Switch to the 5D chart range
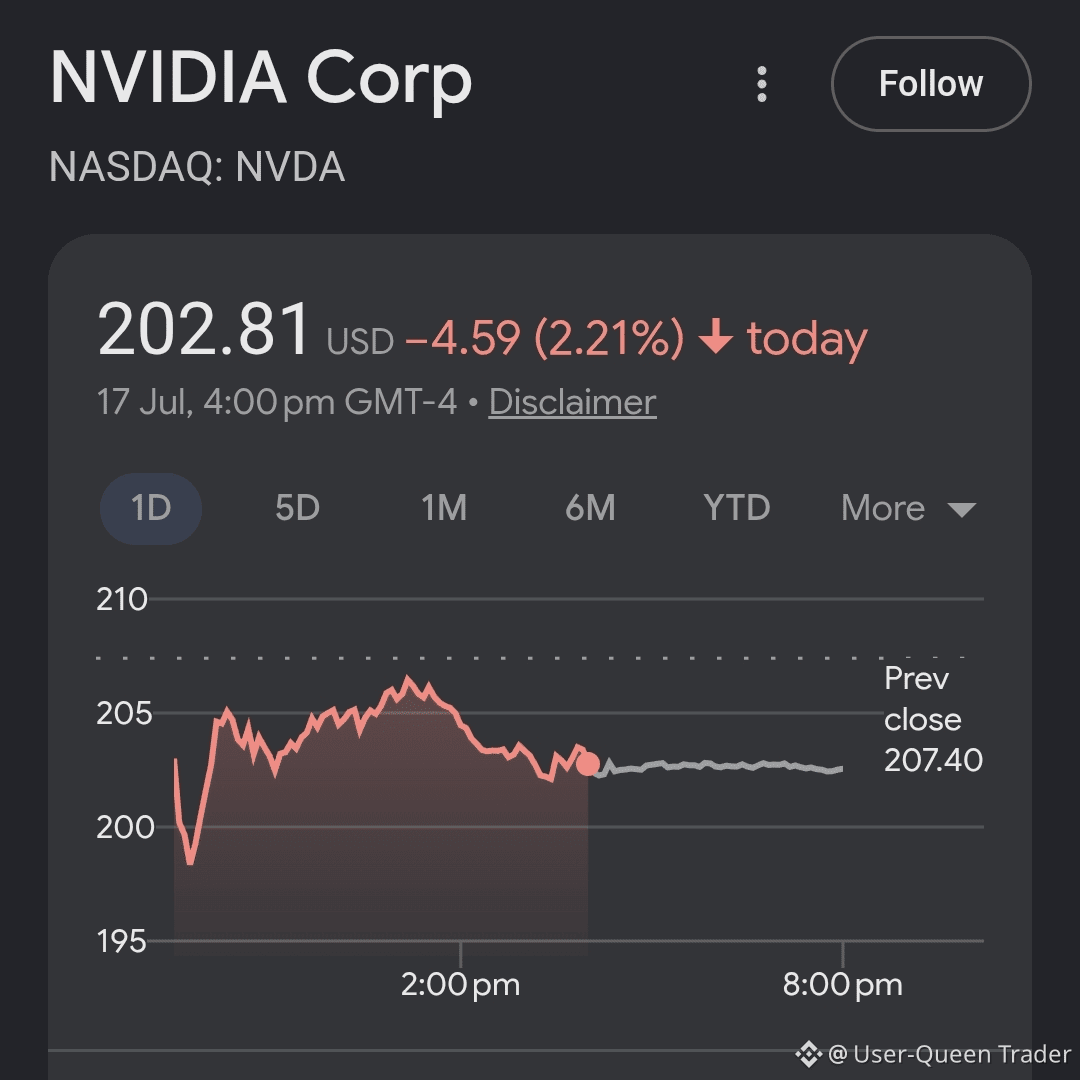Image resolution: width=1080 pixels, height=1080 pixels. (x=298, y=508)
